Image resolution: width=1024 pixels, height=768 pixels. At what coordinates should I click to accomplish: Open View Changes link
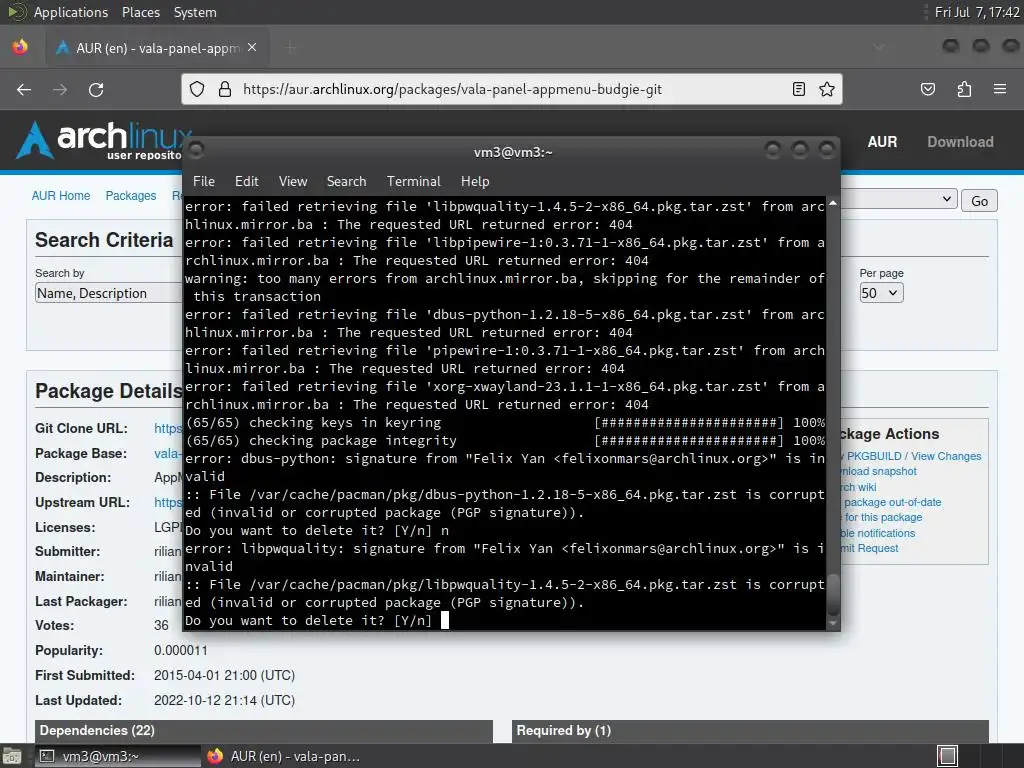(x=946, y=456)
